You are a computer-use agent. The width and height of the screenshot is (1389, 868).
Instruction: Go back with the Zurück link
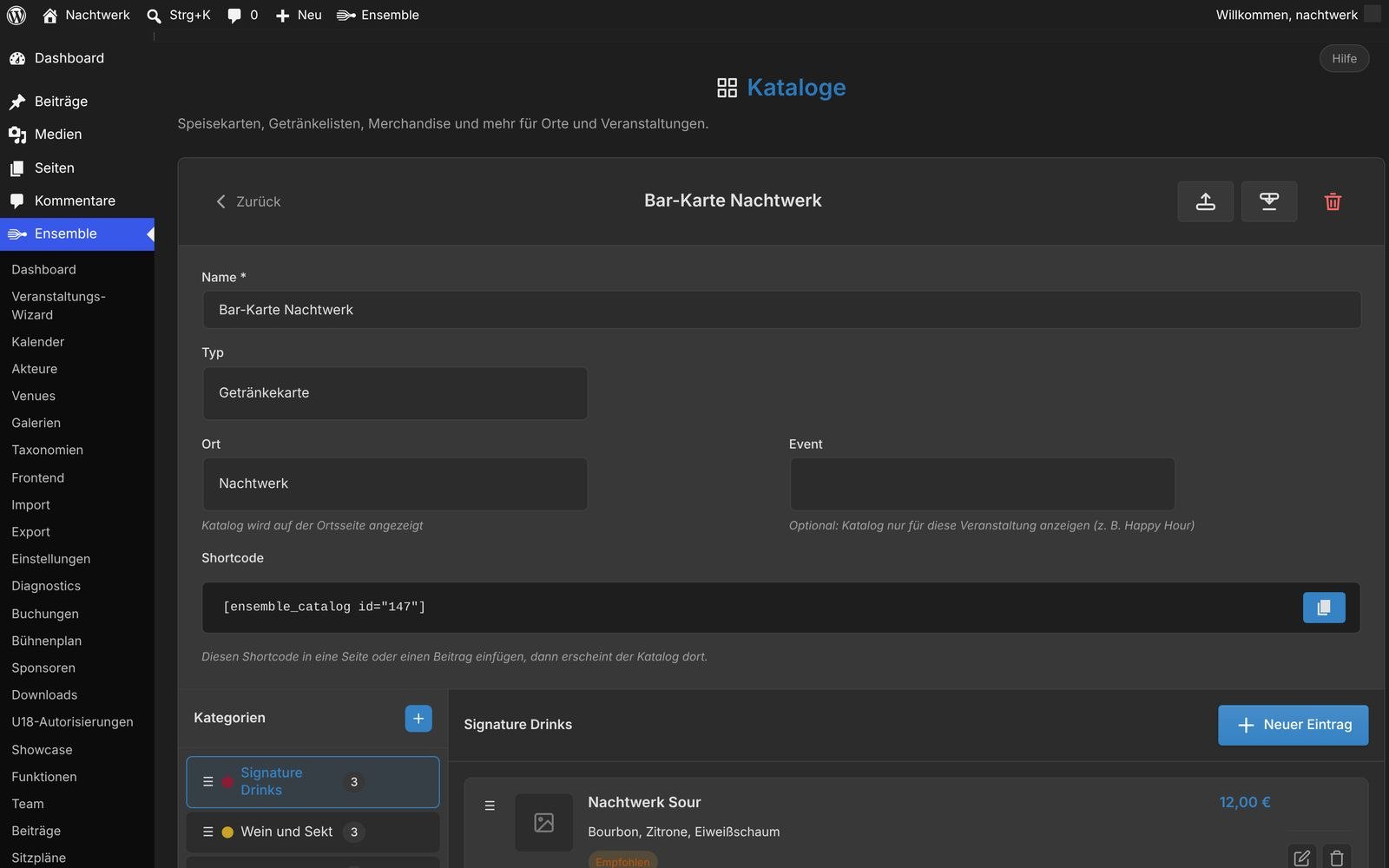[x=248, y=201]
